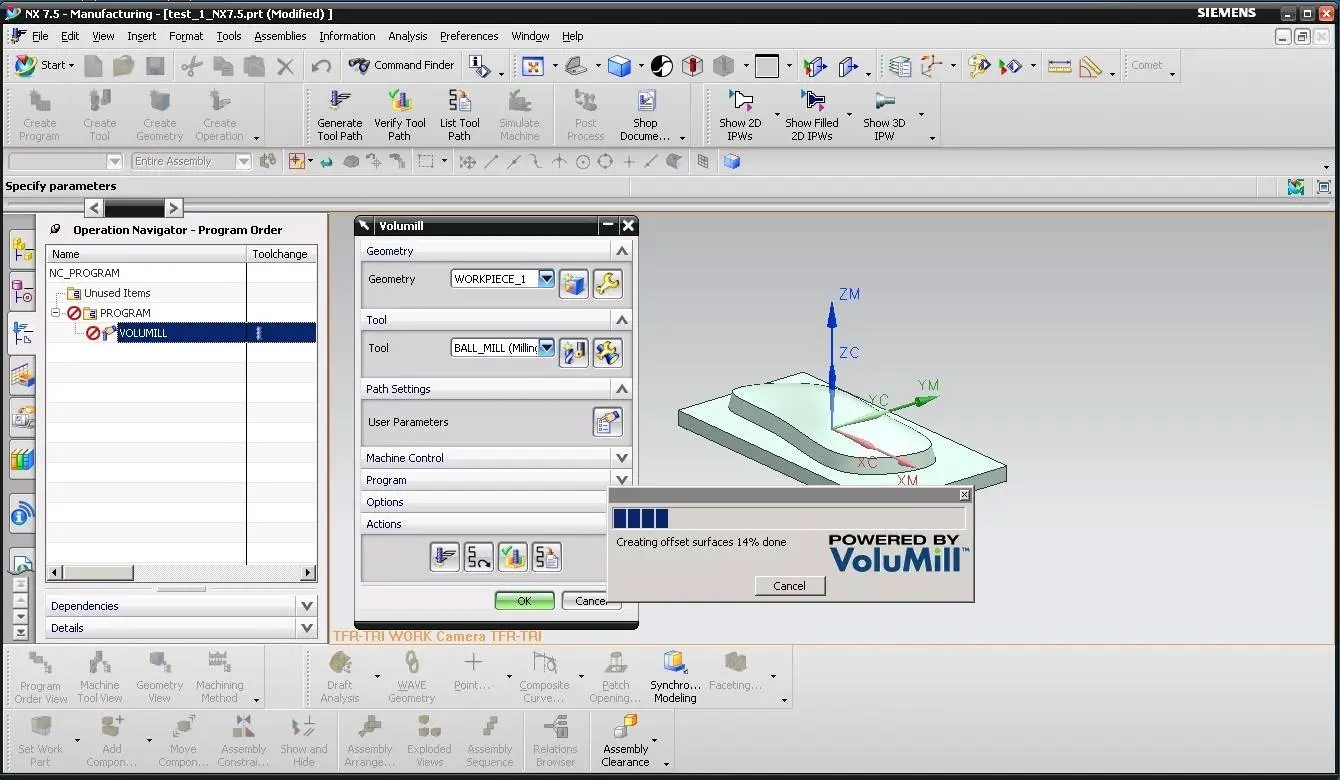Open the Analysis menu
The image size is (1340, 780).
coord(407,36)
